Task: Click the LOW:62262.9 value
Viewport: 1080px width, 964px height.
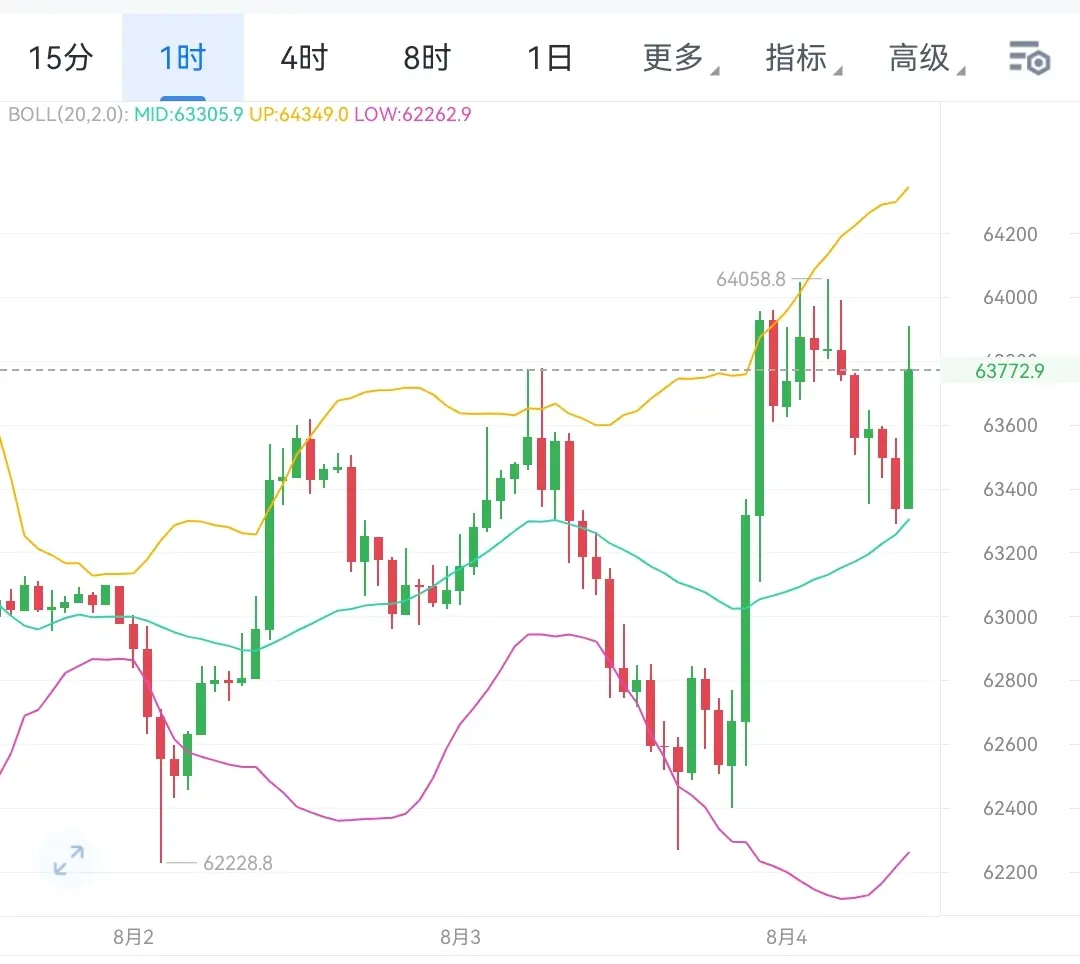Action: (413, 114)
